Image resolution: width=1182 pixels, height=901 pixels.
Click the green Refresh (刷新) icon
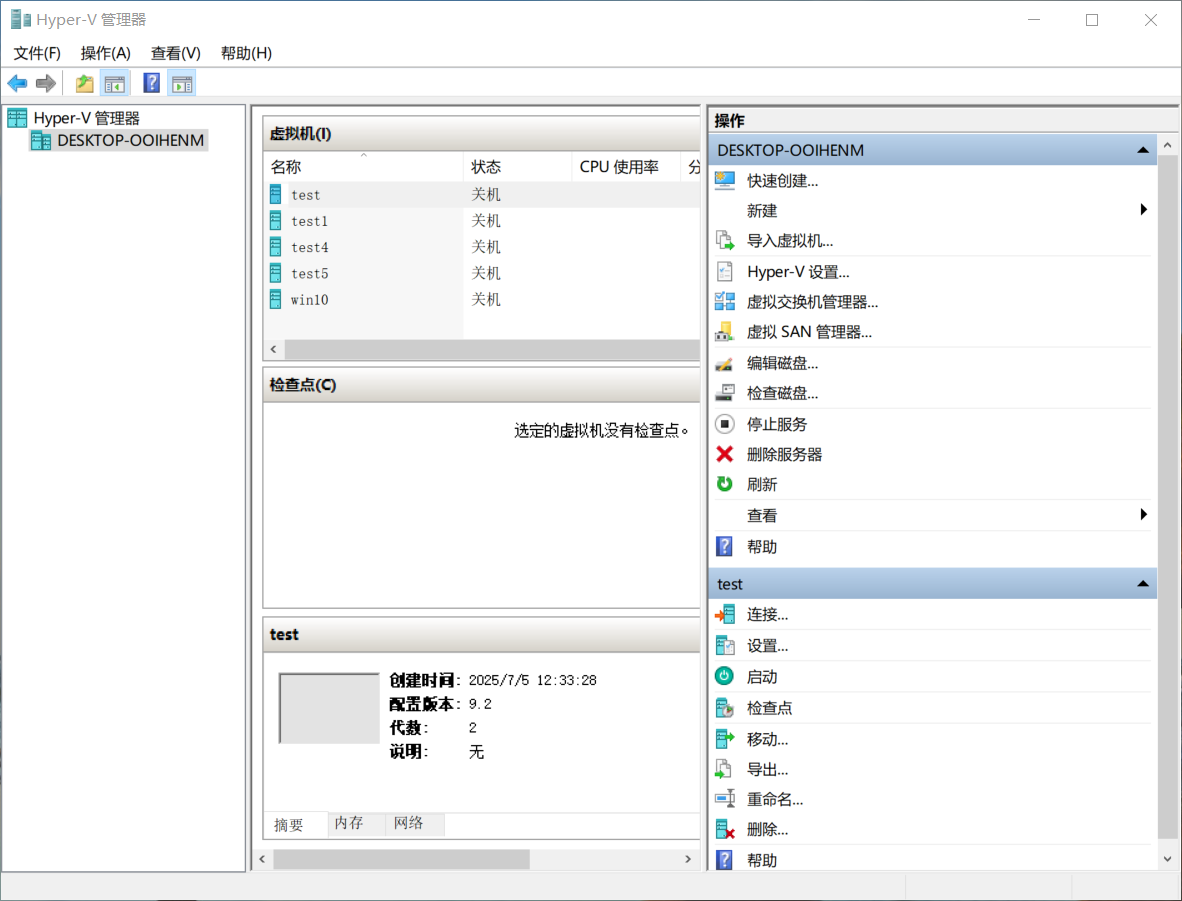pyautogui.click(x=725, y=484)
